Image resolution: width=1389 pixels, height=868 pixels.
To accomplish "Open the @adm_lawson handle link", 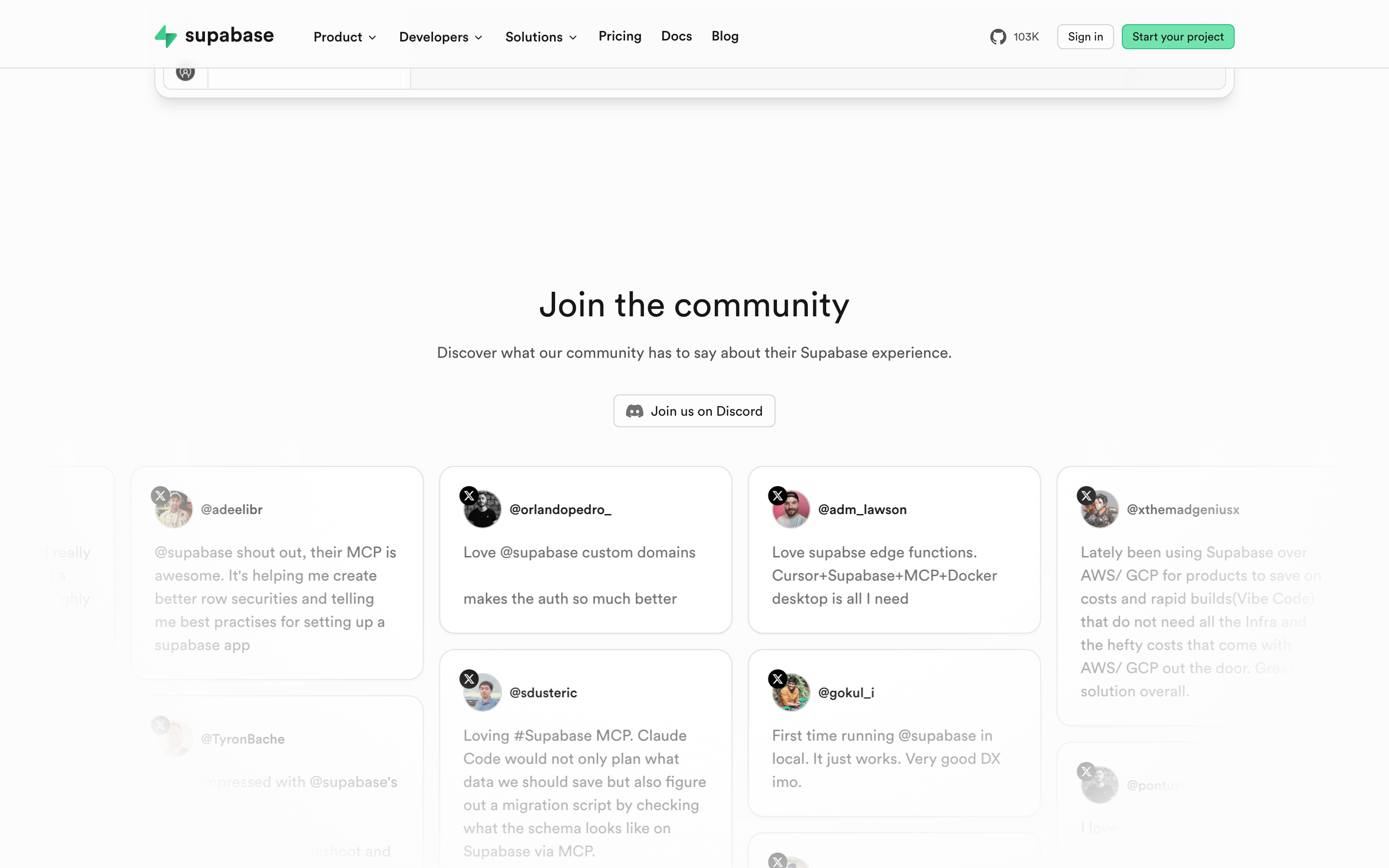I will [862, 509].
